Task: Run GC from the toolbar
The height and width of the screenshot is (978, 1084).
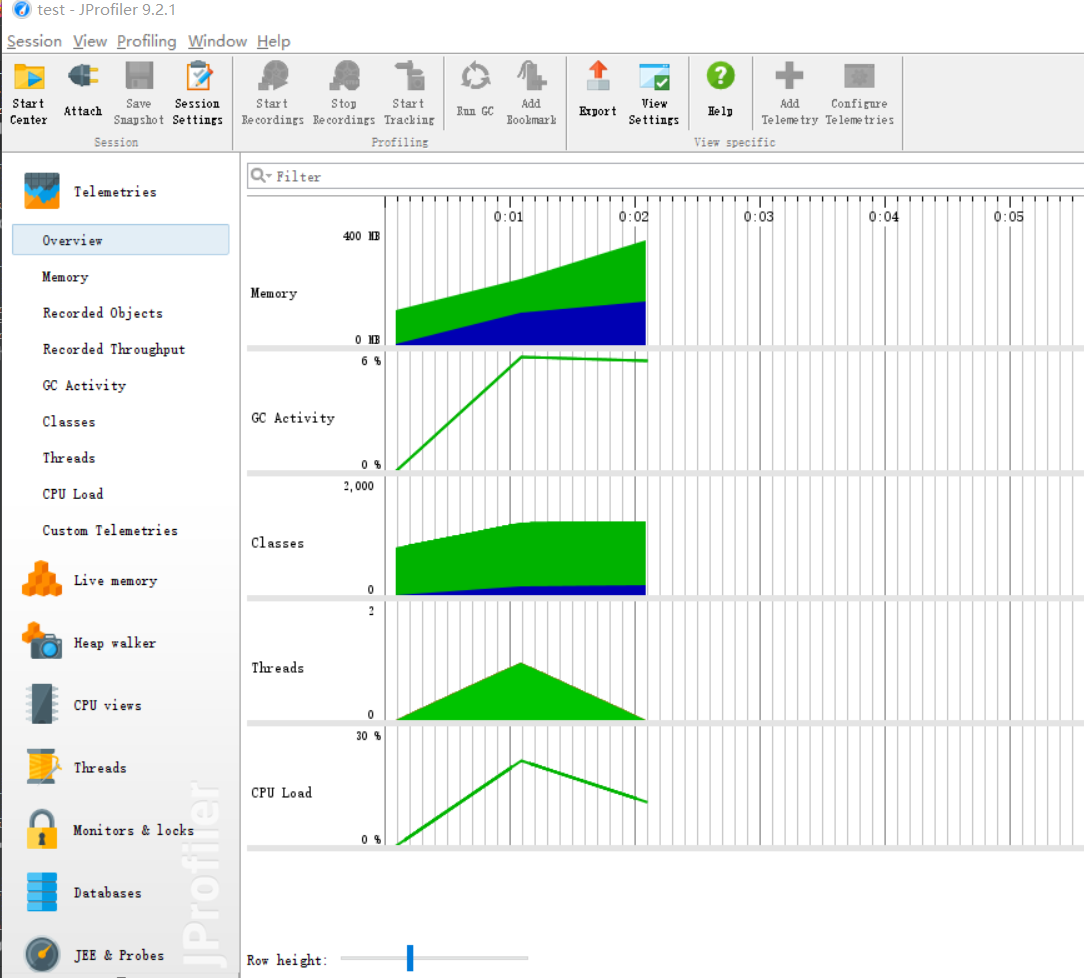Action: coord(475,88)
